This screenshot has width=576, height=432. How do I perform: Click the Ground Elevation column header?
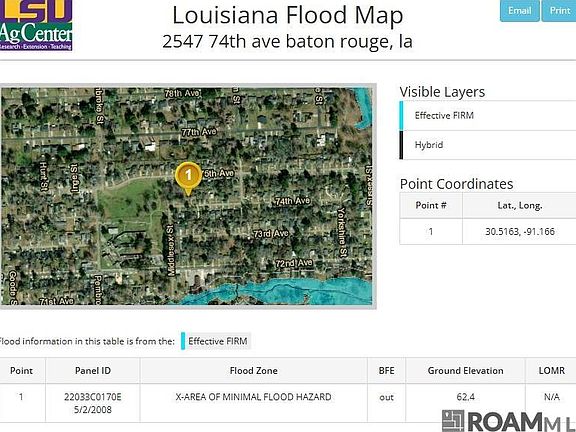465,371
